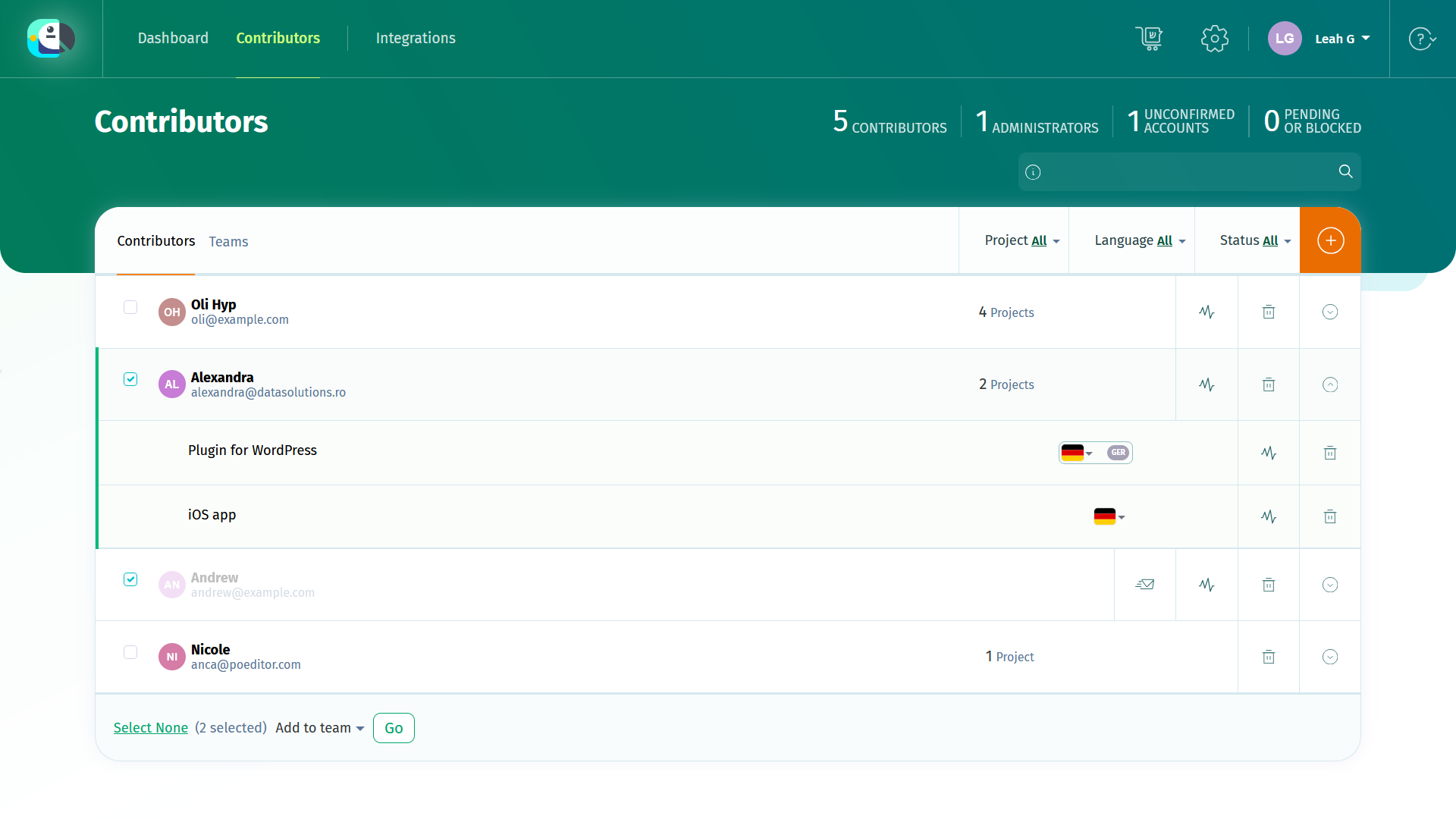
Task: Go to the Dashboard page
Action: pos(173,38)
